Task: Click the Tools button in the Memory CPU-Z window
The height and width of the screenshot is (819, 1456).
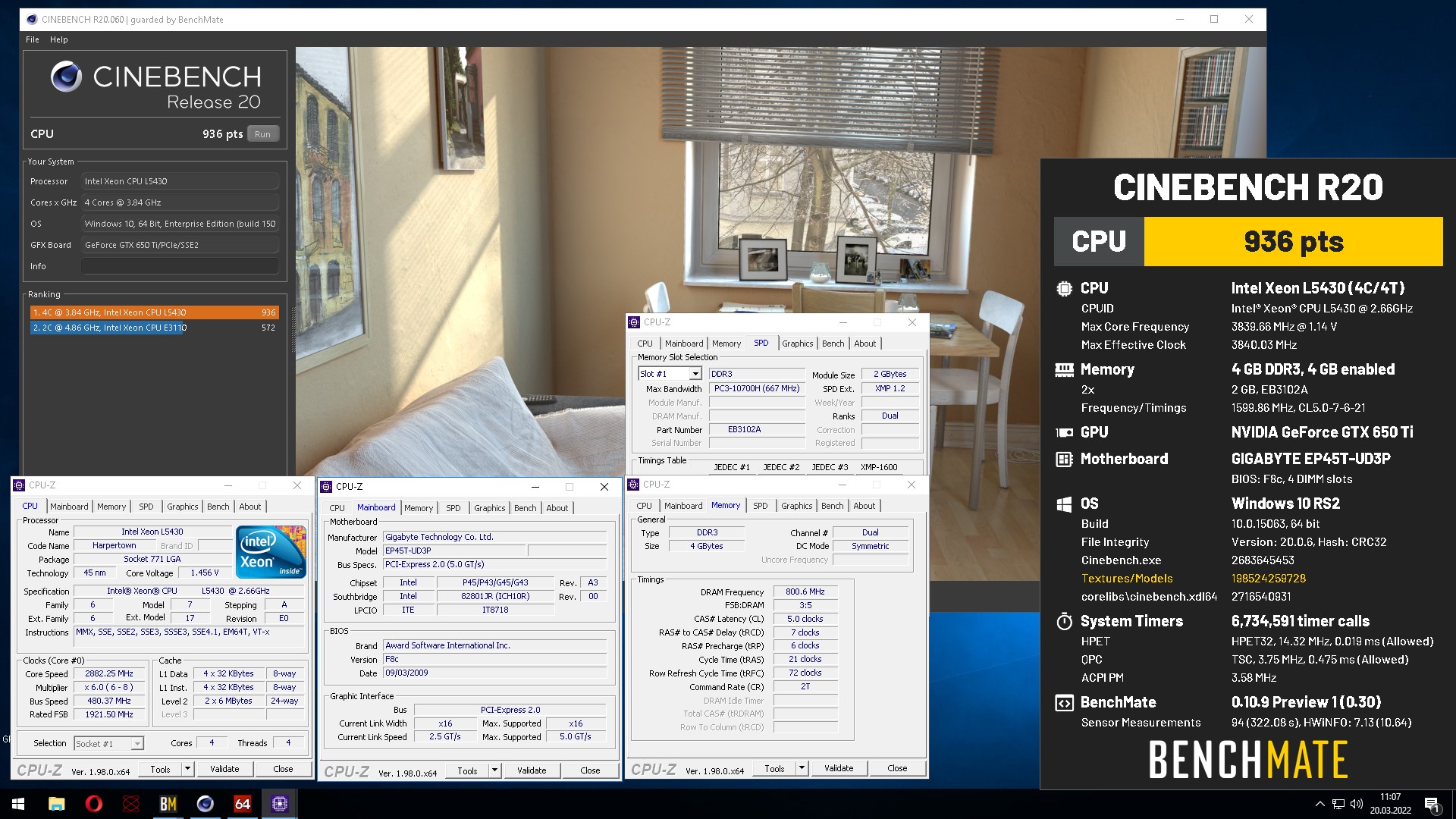Action: (774, 768)
